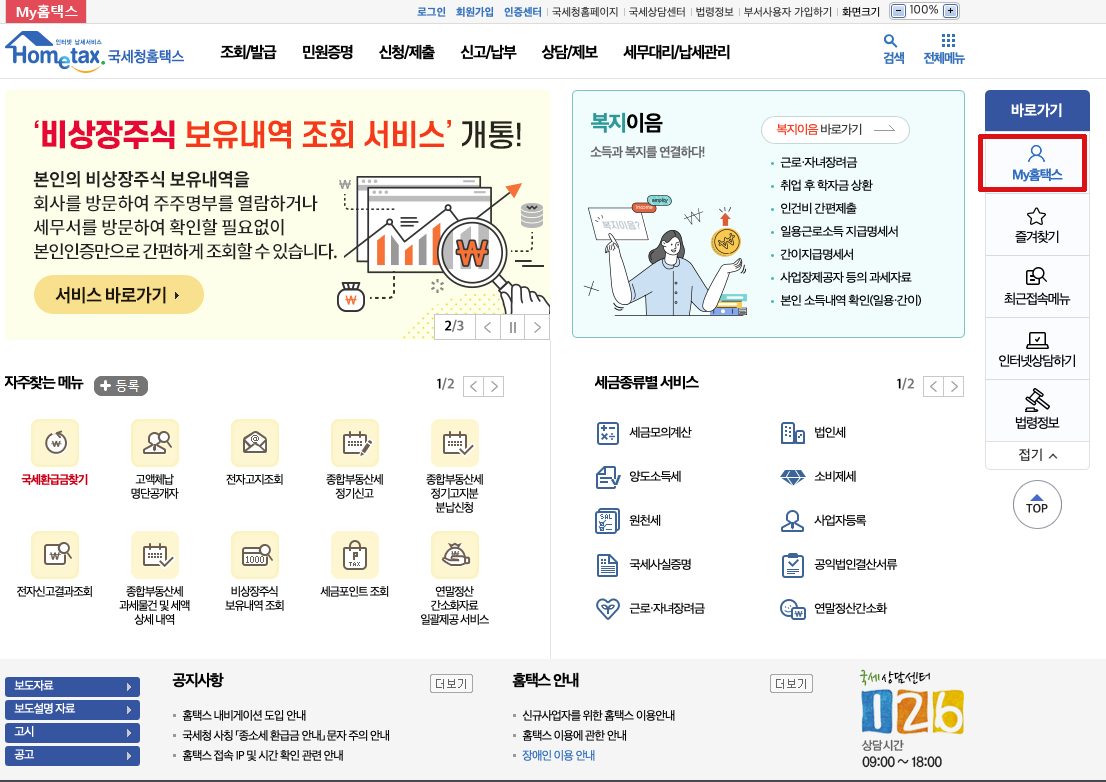Viewport: 1106px width, 782px height.
Task: Expand 고시 menu
Action: coord(72,733)
